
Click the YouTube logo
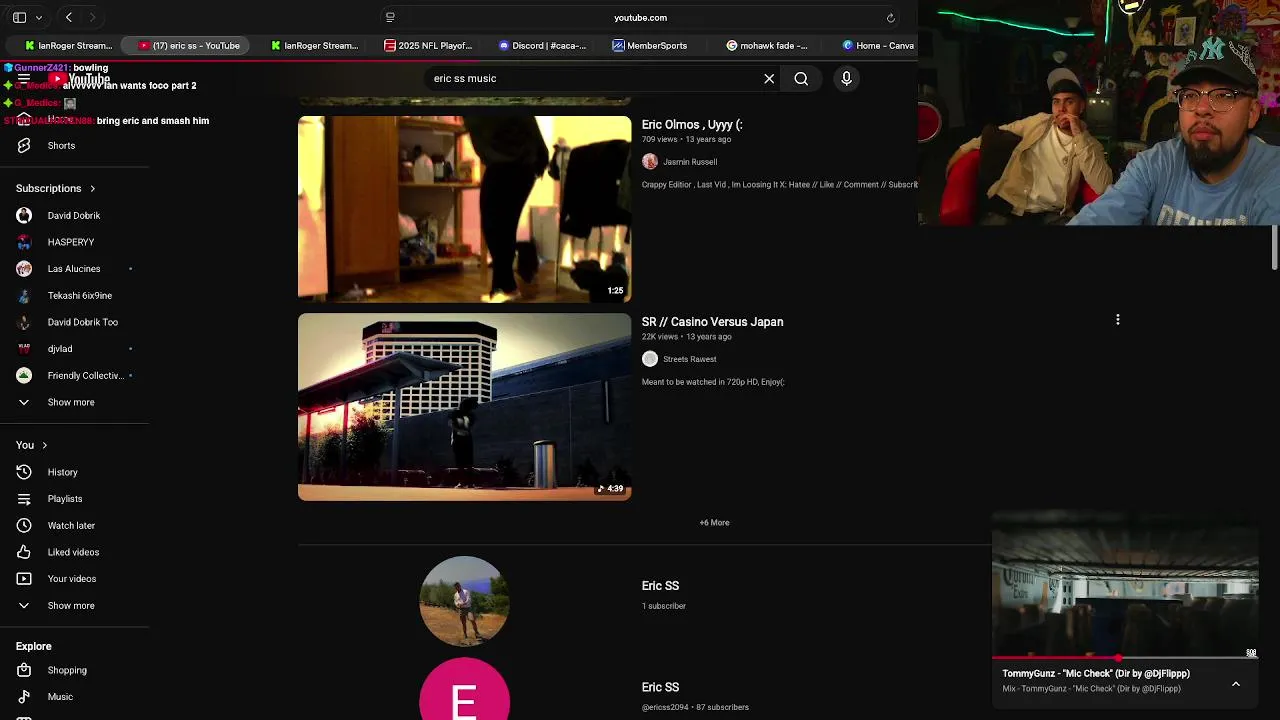pyautogui.click(x=80, y=79)
